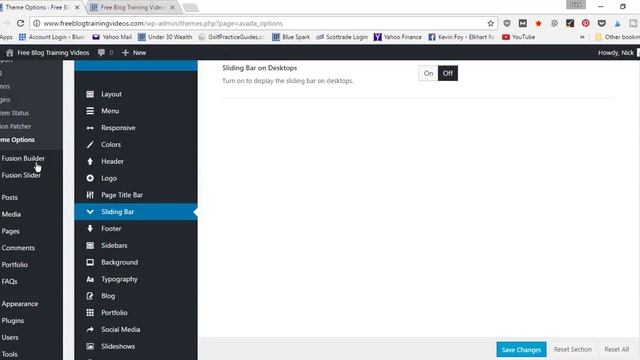Viewport: 640px width, 360px height.
Task: Open Users in WordPress sidebar
Action: coord(10,337)
